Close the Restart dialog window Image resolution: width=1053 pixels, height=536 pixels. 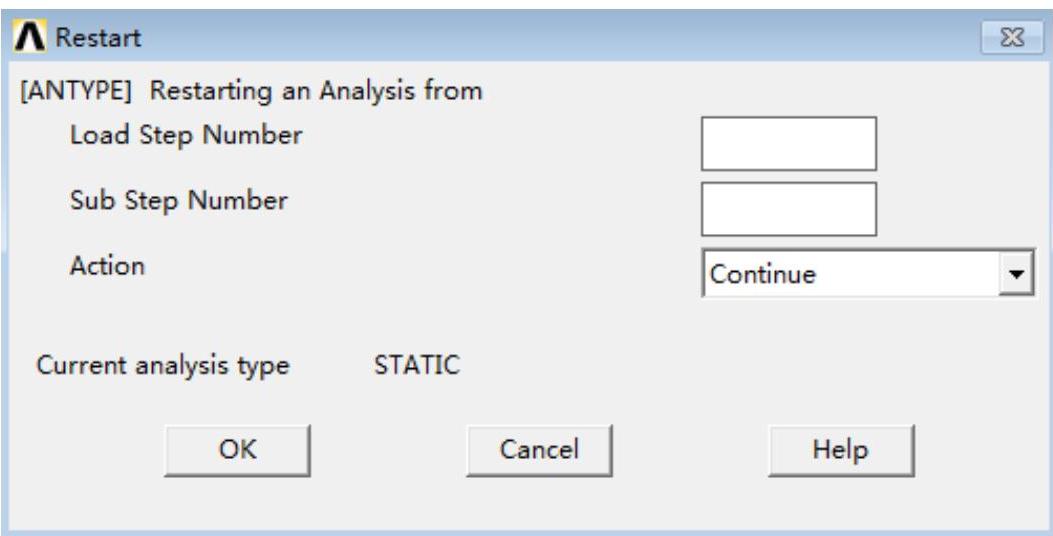[x=1012, y=39]
